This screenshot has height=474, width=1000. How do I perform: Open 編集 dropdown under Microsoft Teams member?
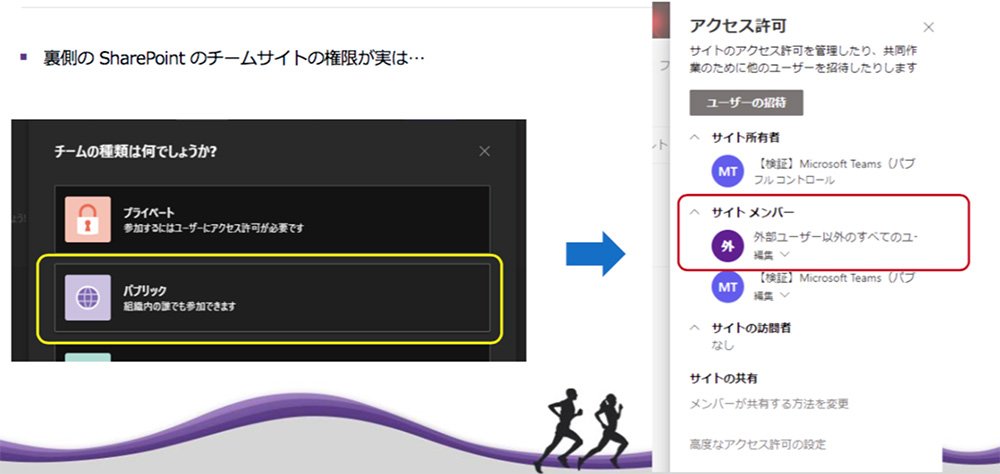coord(772,295)
